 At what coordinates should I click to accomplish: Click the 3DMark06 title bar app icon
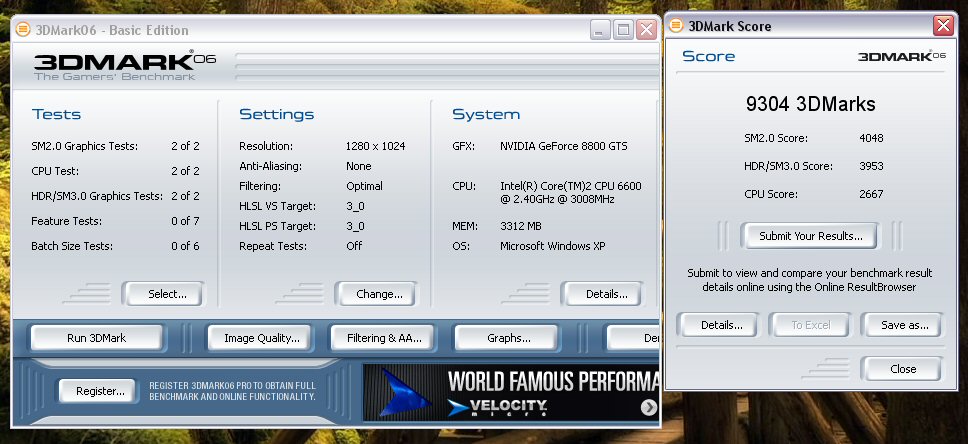click(x=23, y=30)
